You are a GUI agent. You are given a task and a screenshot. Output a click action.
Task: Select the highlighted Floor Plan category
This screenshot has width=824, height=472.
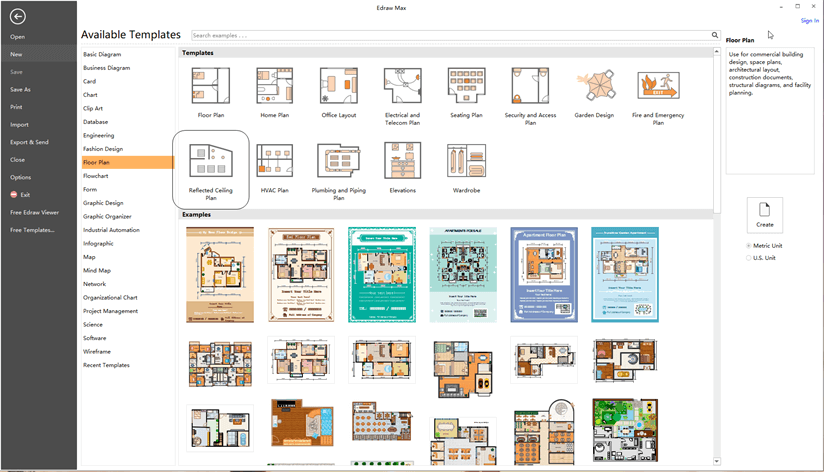tap(128, 162)
